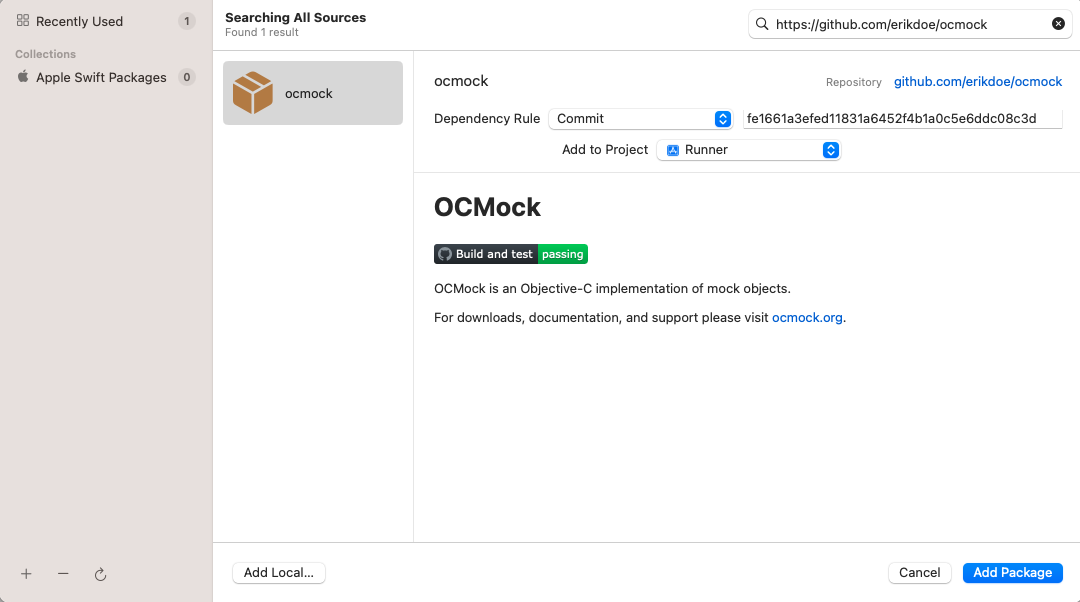The height and width of the screenshot is (602, 1080).
Task: Click the Recently Used grid icon
Action: click(x=25, y=20)
